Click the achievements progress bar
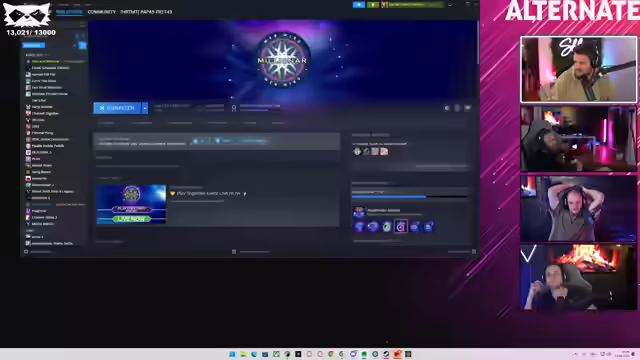This screenshot has width=640, height=360. coord(409,197)
